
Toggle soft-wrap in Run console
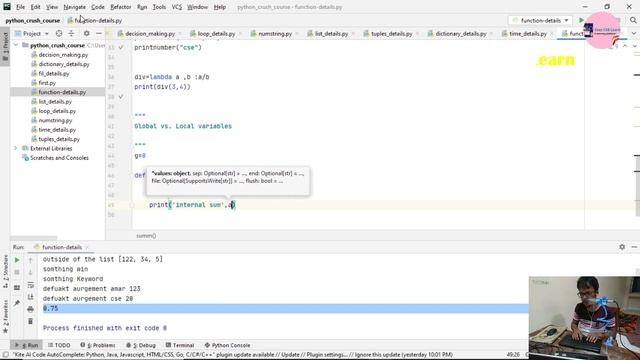(x=30, y=285)
